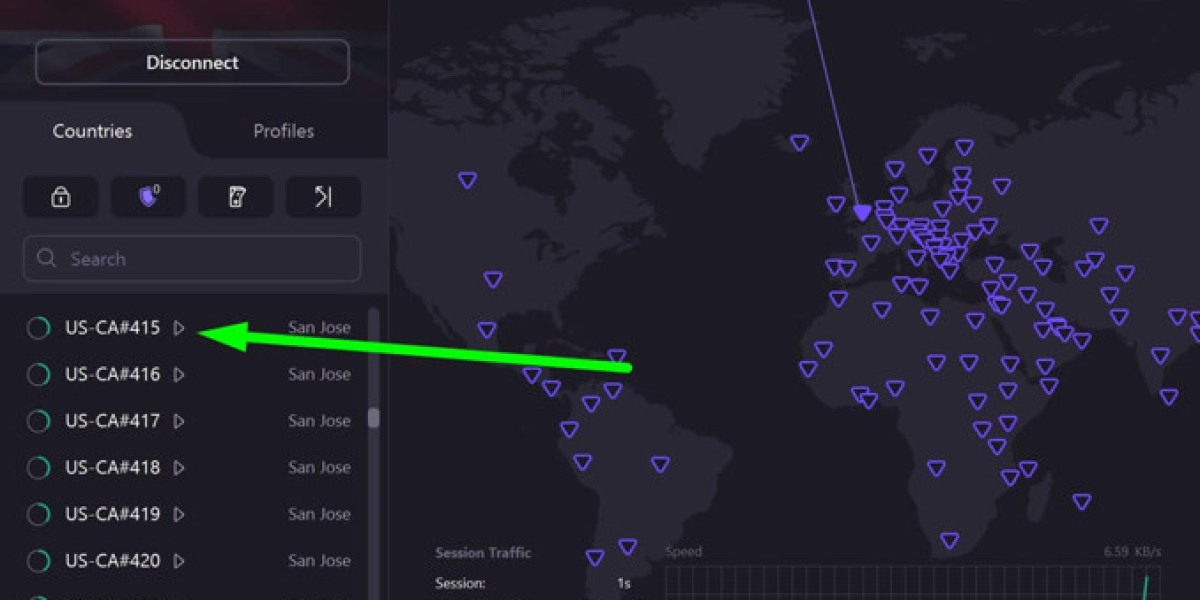Click the load circle for US-CA#419

[x=38, y=515]
